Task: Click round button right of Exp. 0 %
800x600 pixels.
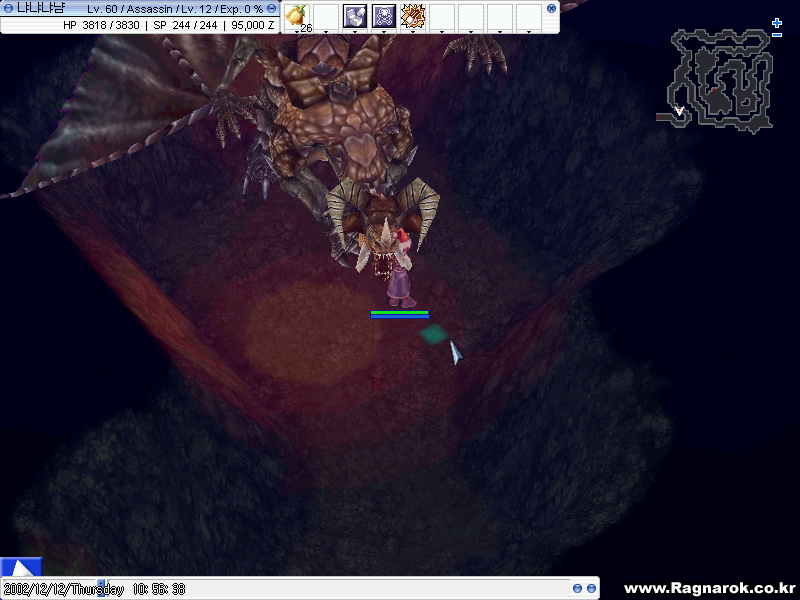Action: coord(271,9)
